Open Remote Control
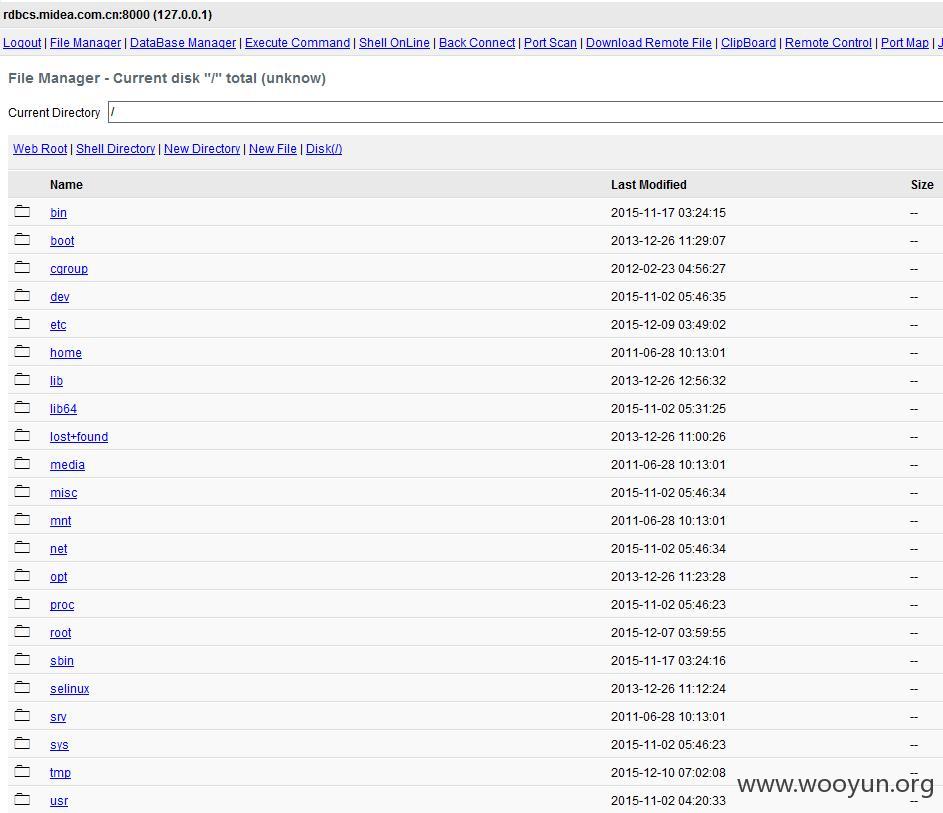943x813 pixels. pos(828,43)
